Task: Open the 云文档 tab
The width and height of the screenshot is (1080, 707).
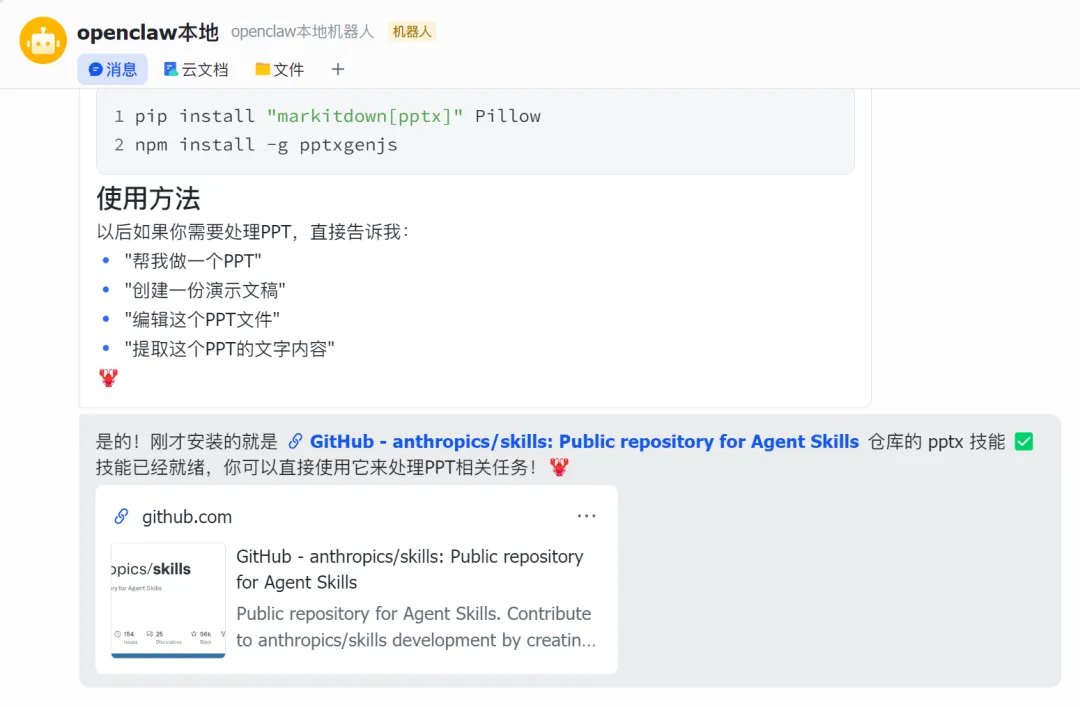Action: [x=196, y=69]
